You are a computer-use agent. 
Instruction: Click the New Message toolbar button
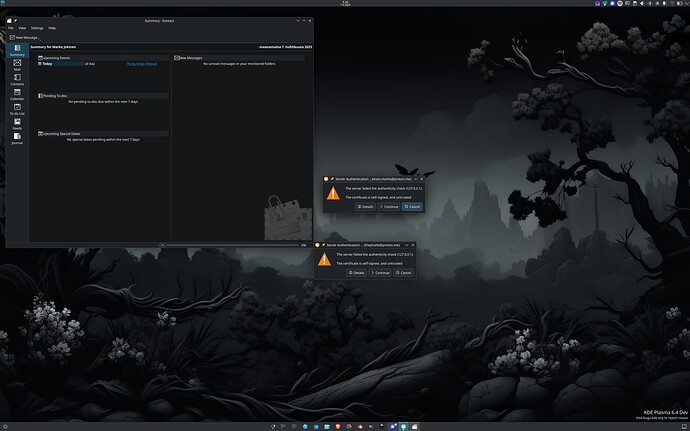[x=24, y=37]
